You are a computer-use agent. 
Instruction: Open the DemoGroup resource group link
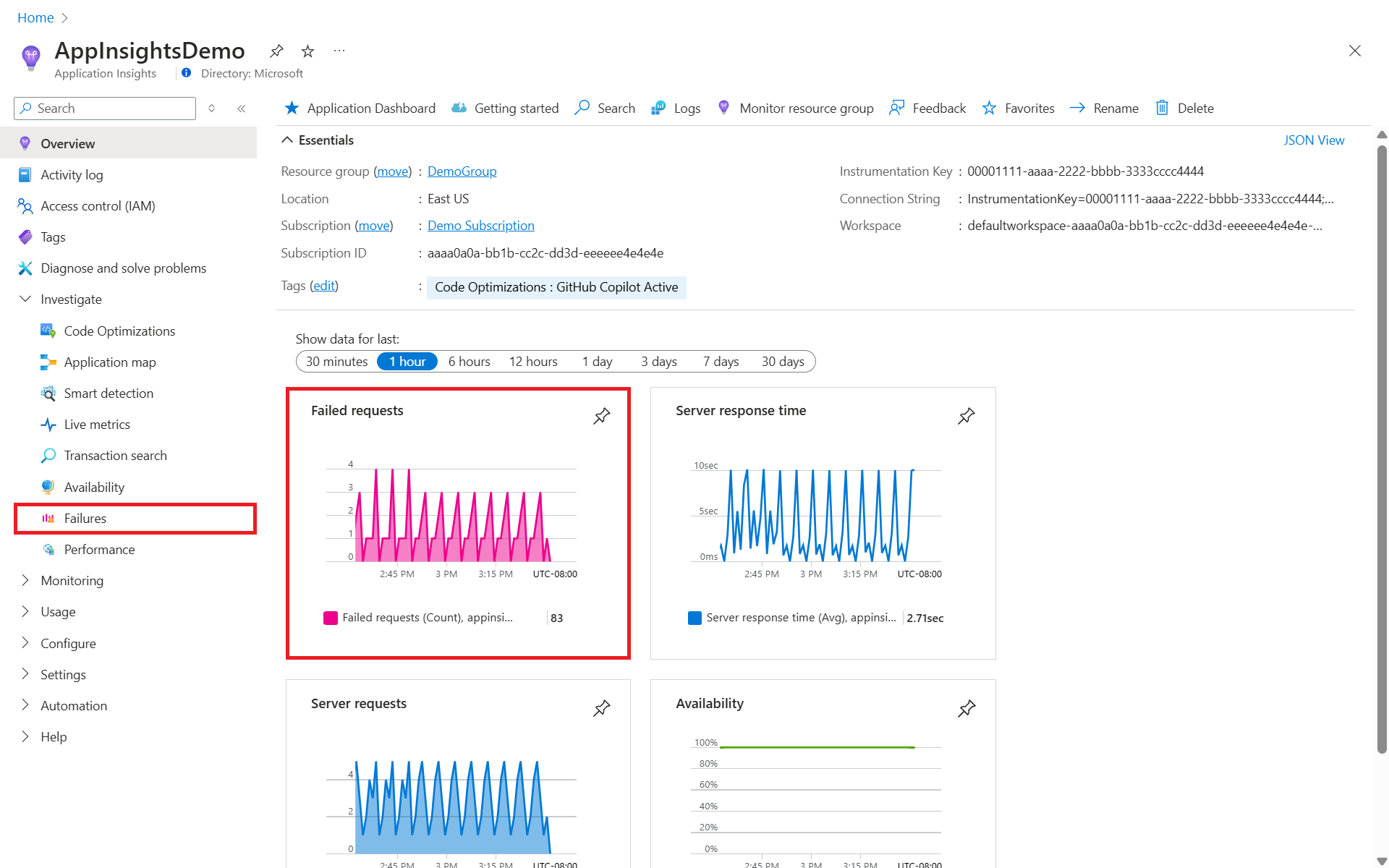click(x=462, y=171)
